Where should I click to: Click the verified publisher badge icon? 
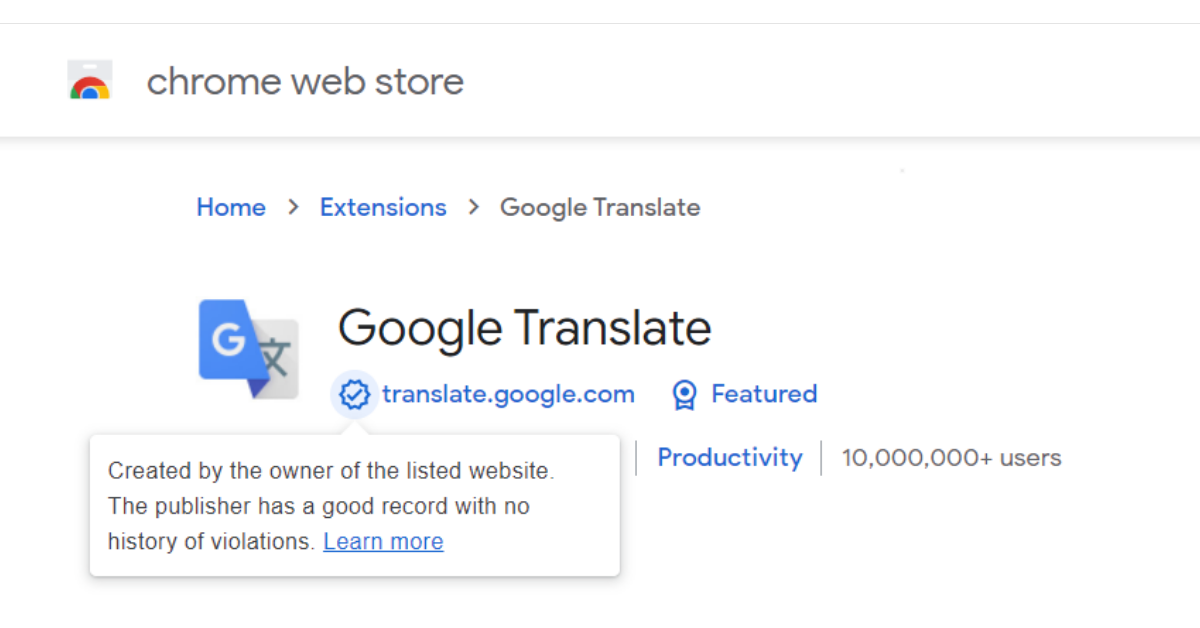point(354,395)
